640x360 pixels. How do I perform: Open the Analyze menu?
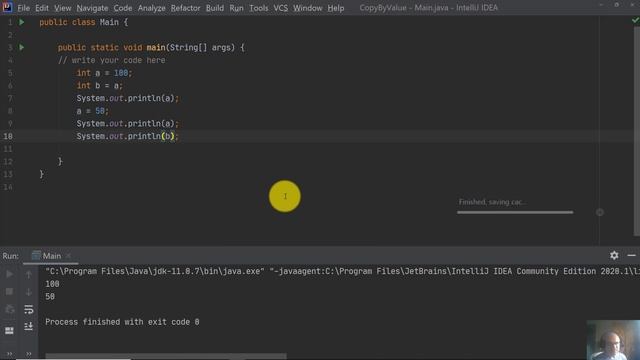tap(151, 8)
